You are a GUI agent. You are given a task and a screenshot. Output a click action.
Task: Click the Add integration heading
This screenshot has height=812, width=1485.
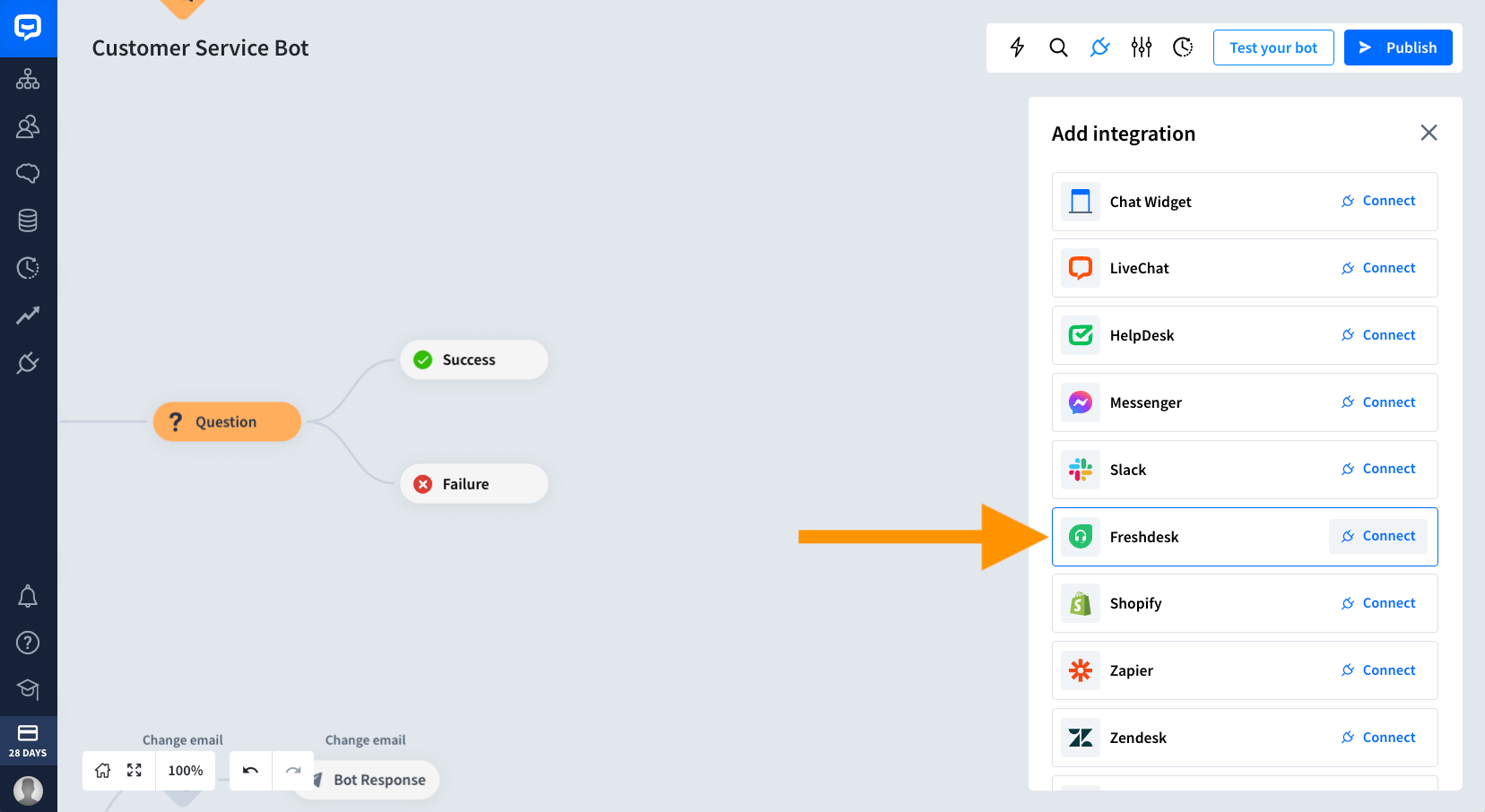[1124, 134]
